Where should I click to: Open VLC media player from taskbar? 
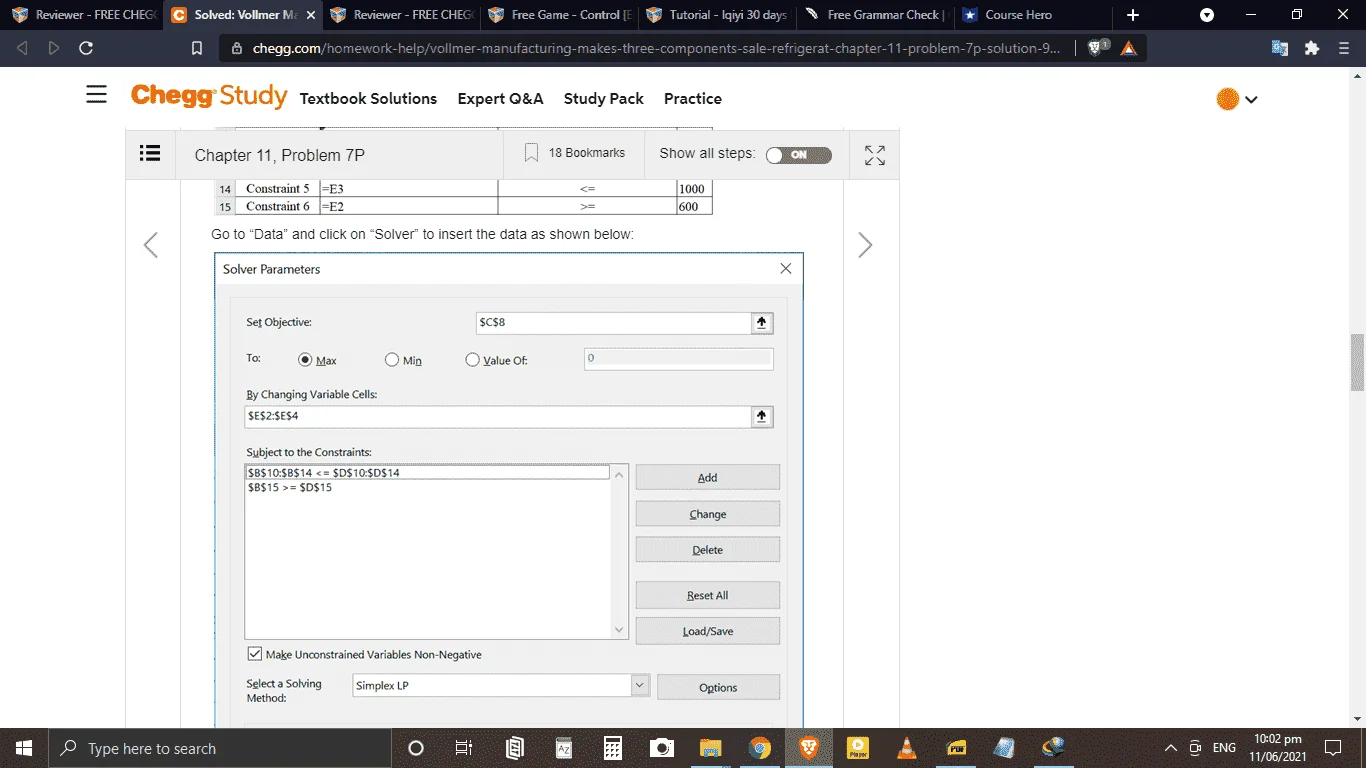click(907, 748)
